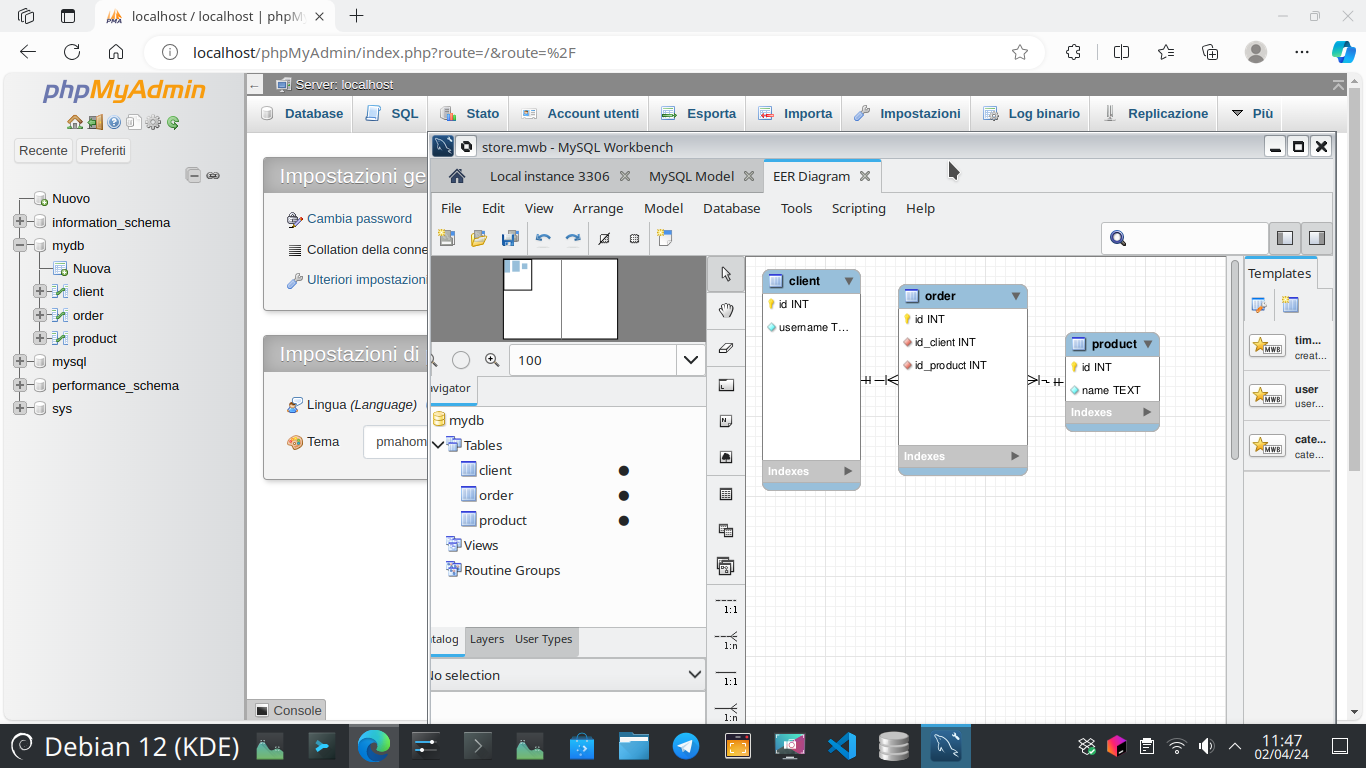Click Workbench open model folder icon
The image size is (1366, 768).
click(x=478, y=238)
